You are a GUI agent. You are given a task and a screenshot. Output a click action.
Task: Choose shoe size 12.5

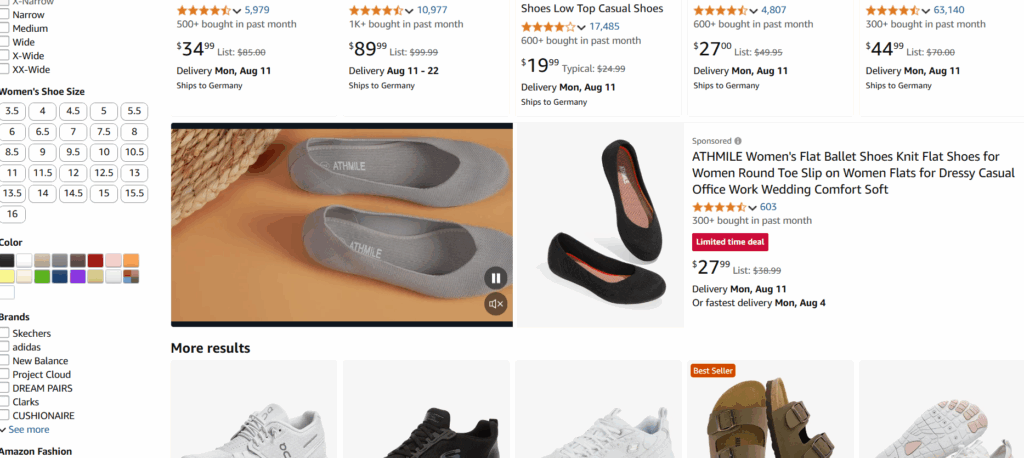[x=104, y=173]
